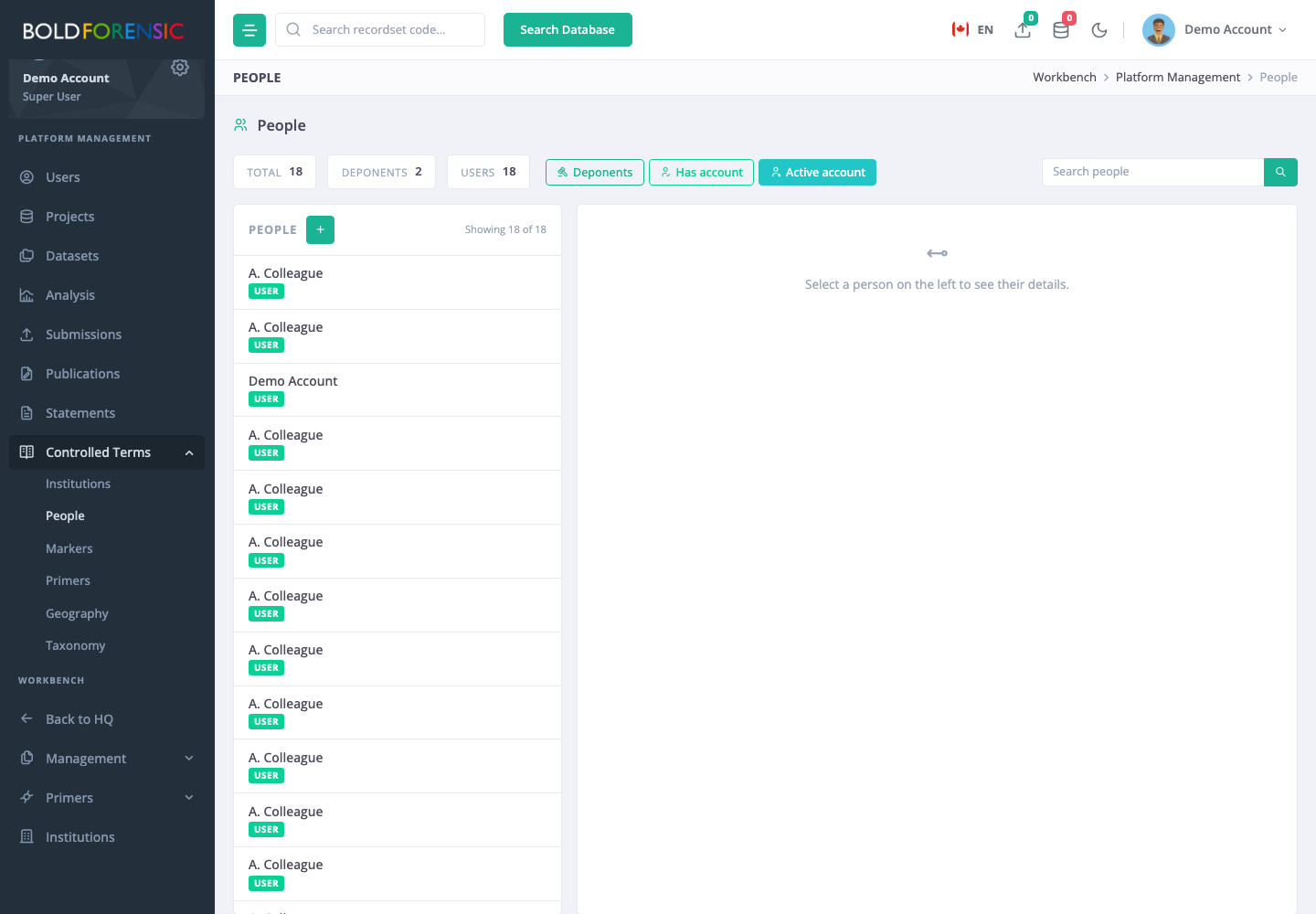Toggle the Deponents filter

point(595,172)
